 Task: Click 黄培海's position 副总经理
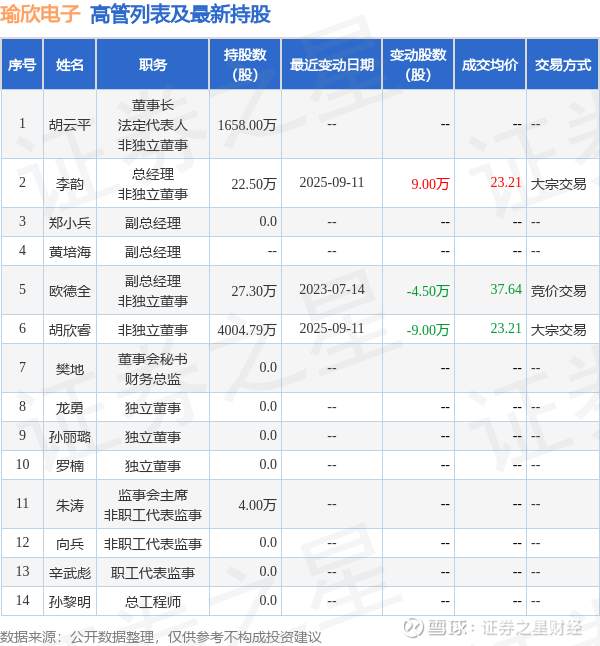pos(152,252)
